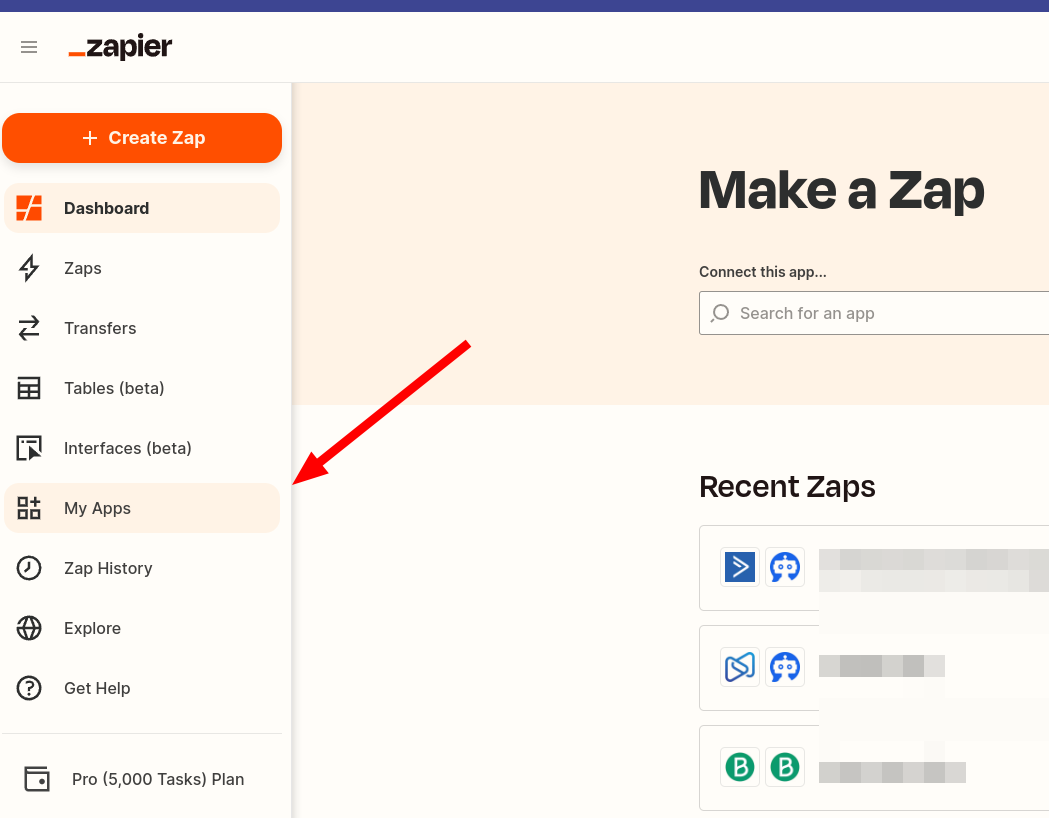1049x818 pixels.
Task: Focus the Search for an app field
Action: click(874, 313)
